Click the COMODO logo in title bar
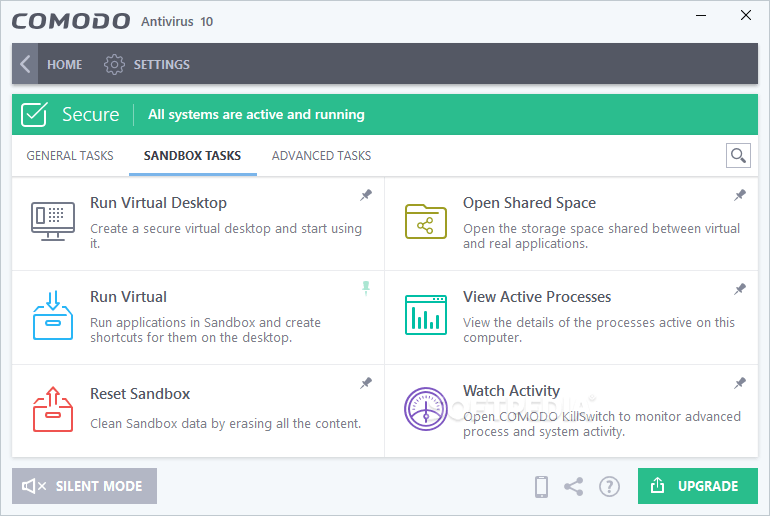770x516 pixels. click(71, 21)
